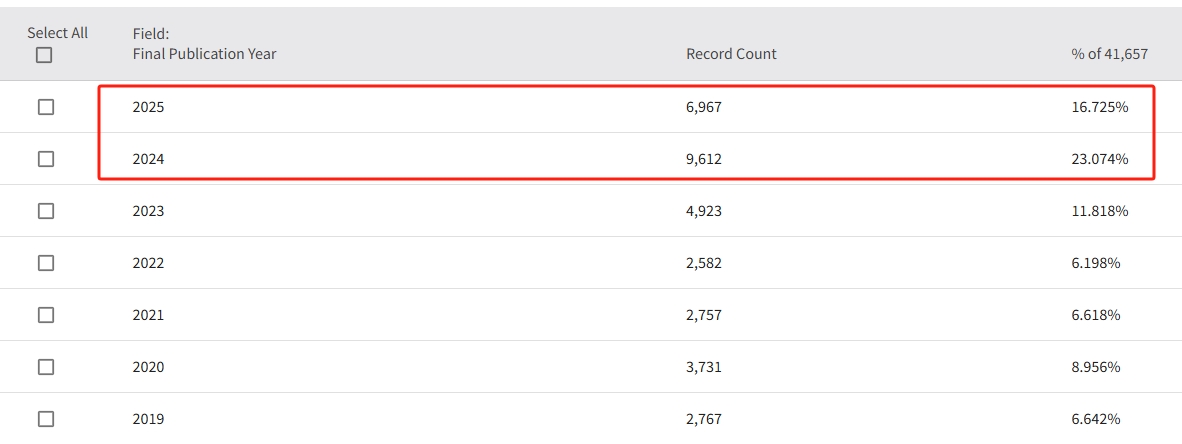Screen dimensions: 1182x444
Task: Check the Select All checkbox
Action: click(44, 56)
